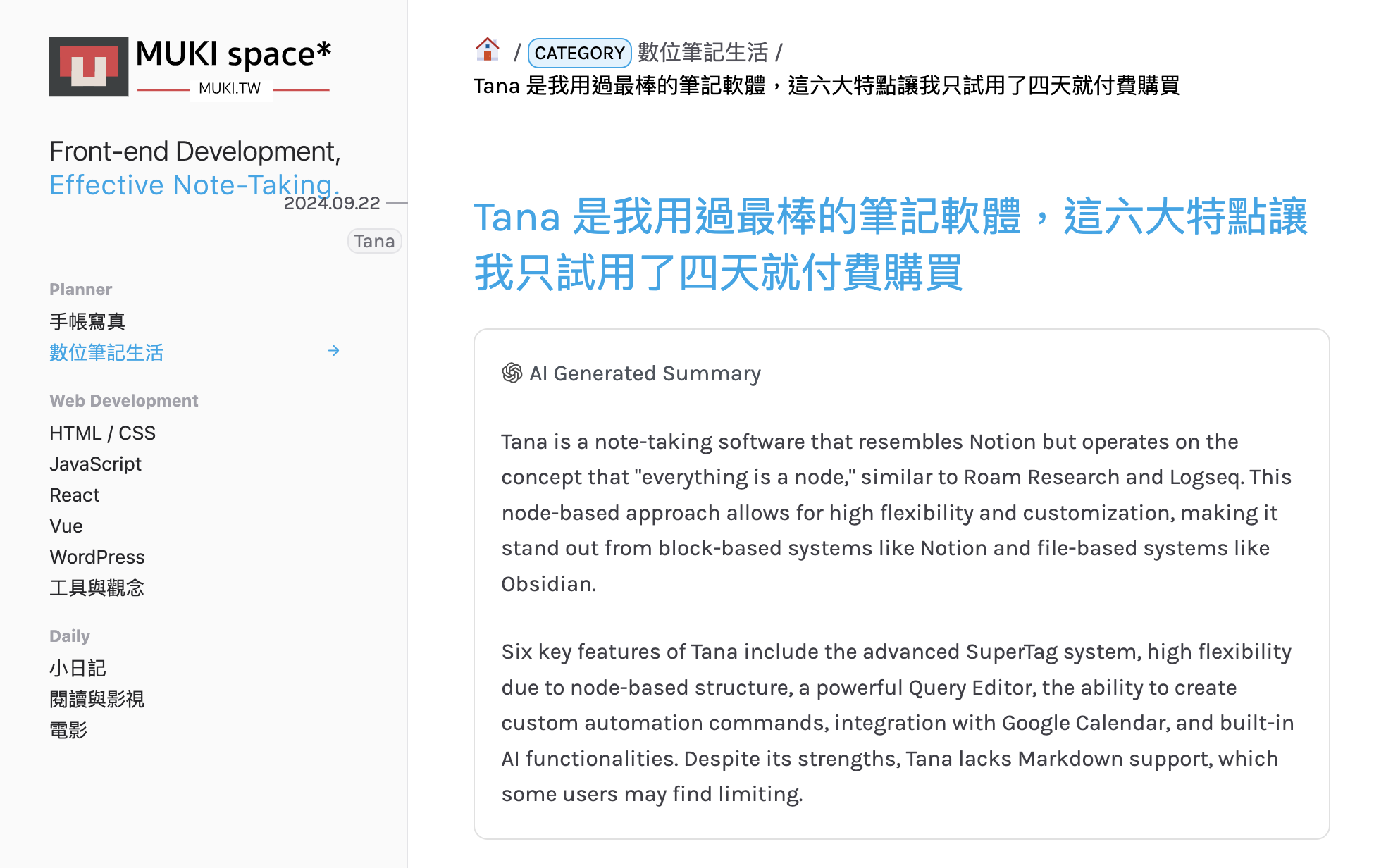Open the 數位筆記生活 breadcrumb link
Image resolution: width=1374 pixels, height=868 pixels.
pos(704,52)
